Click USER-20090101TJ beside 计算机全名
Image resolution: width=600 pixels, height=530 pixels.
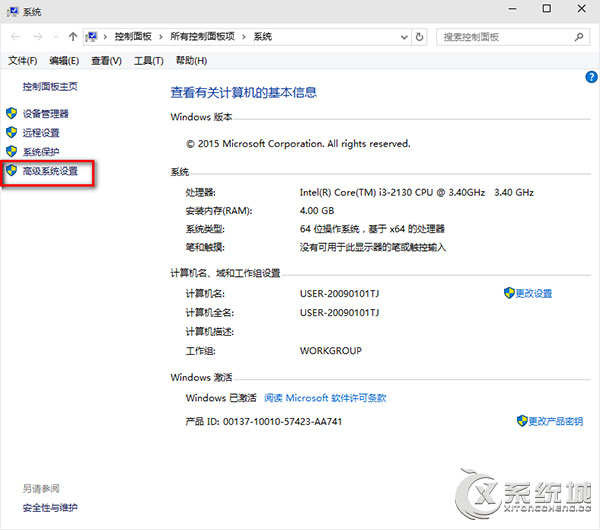(339, 313)
